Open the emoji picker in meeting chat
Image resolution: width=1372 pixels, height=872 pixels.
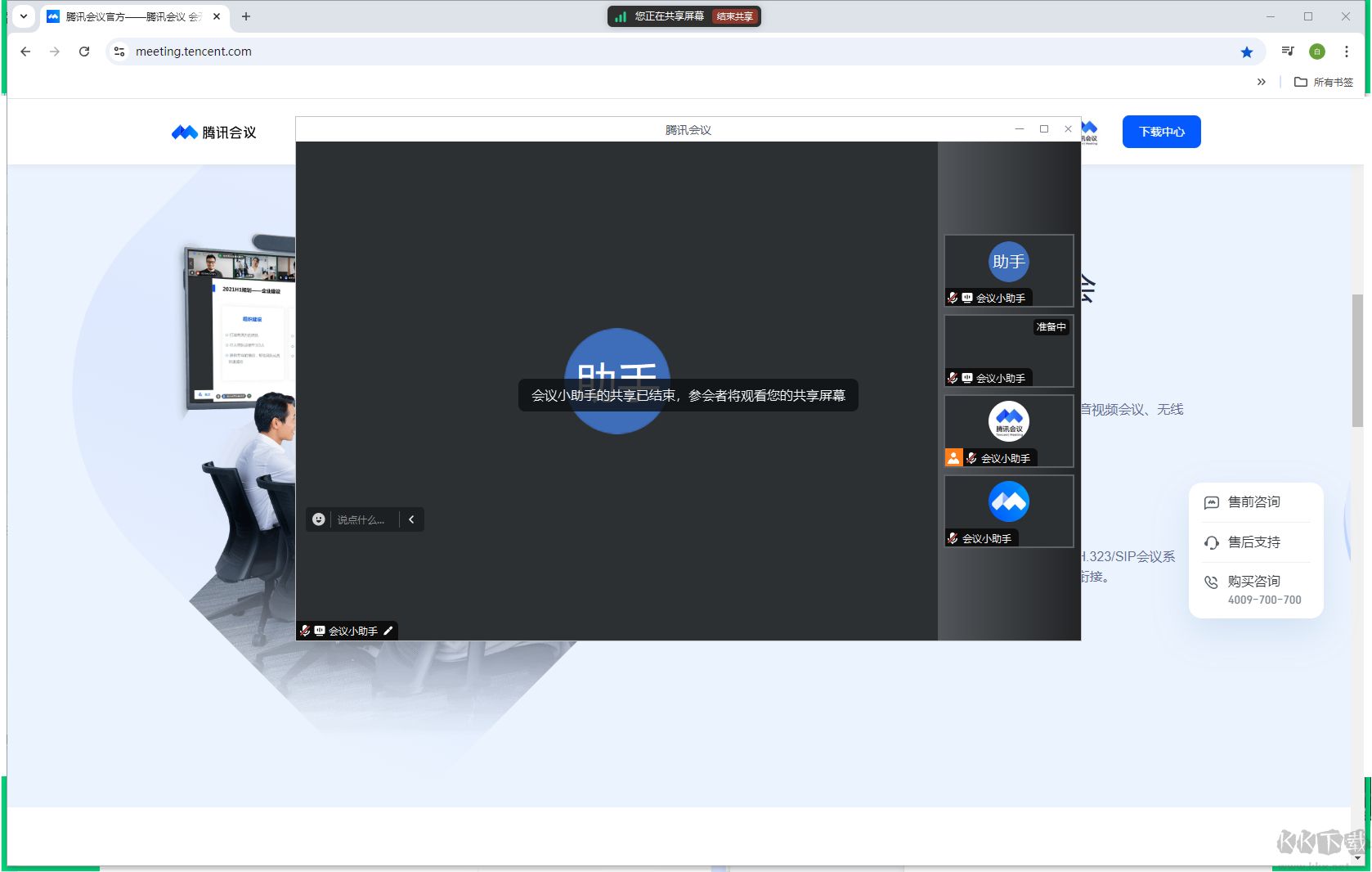319,519
